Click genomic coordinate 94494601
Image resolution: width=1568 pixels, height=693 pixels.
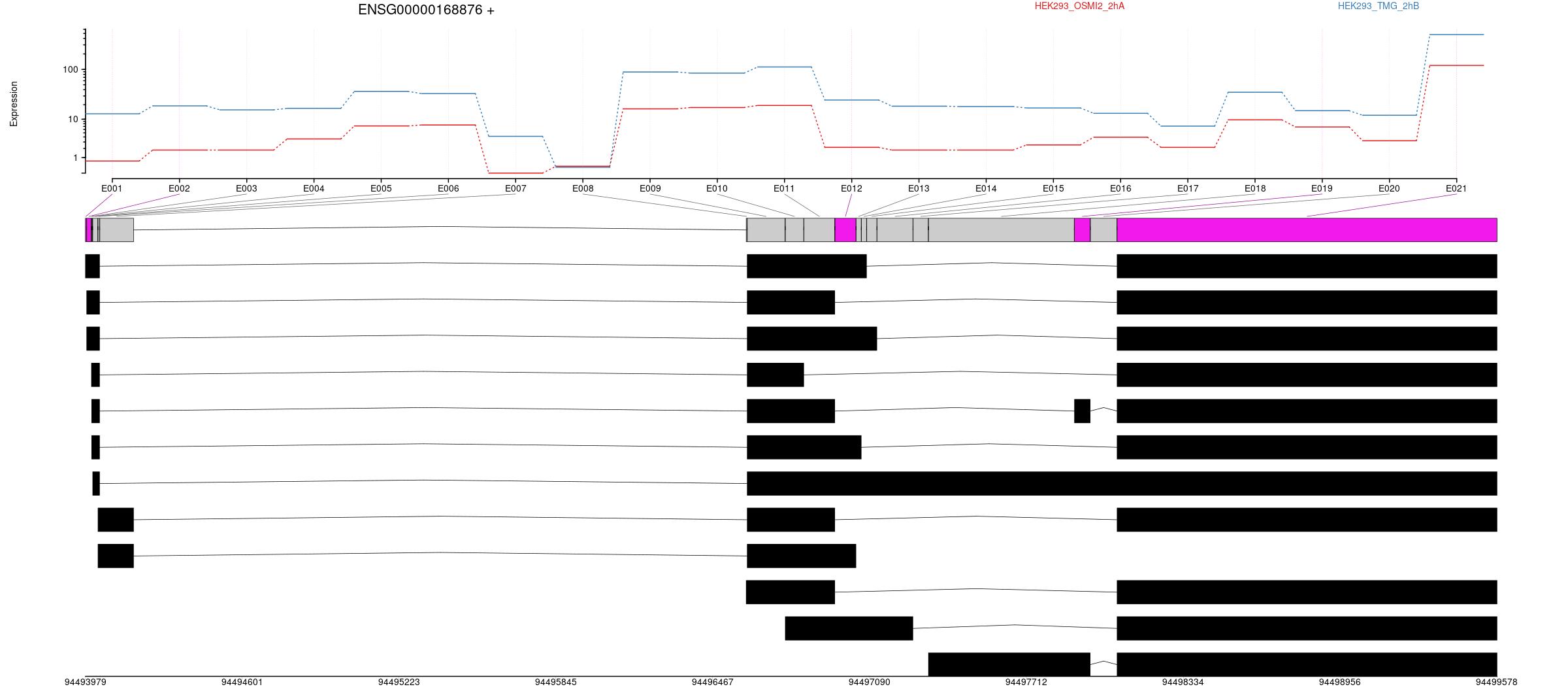[242, 682]
